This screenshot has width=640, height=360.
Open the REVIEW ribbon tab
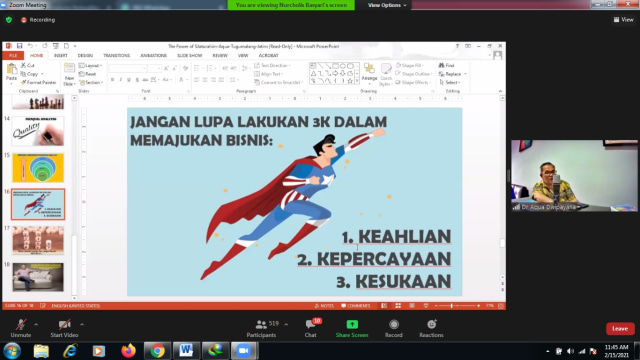point(220,56)
